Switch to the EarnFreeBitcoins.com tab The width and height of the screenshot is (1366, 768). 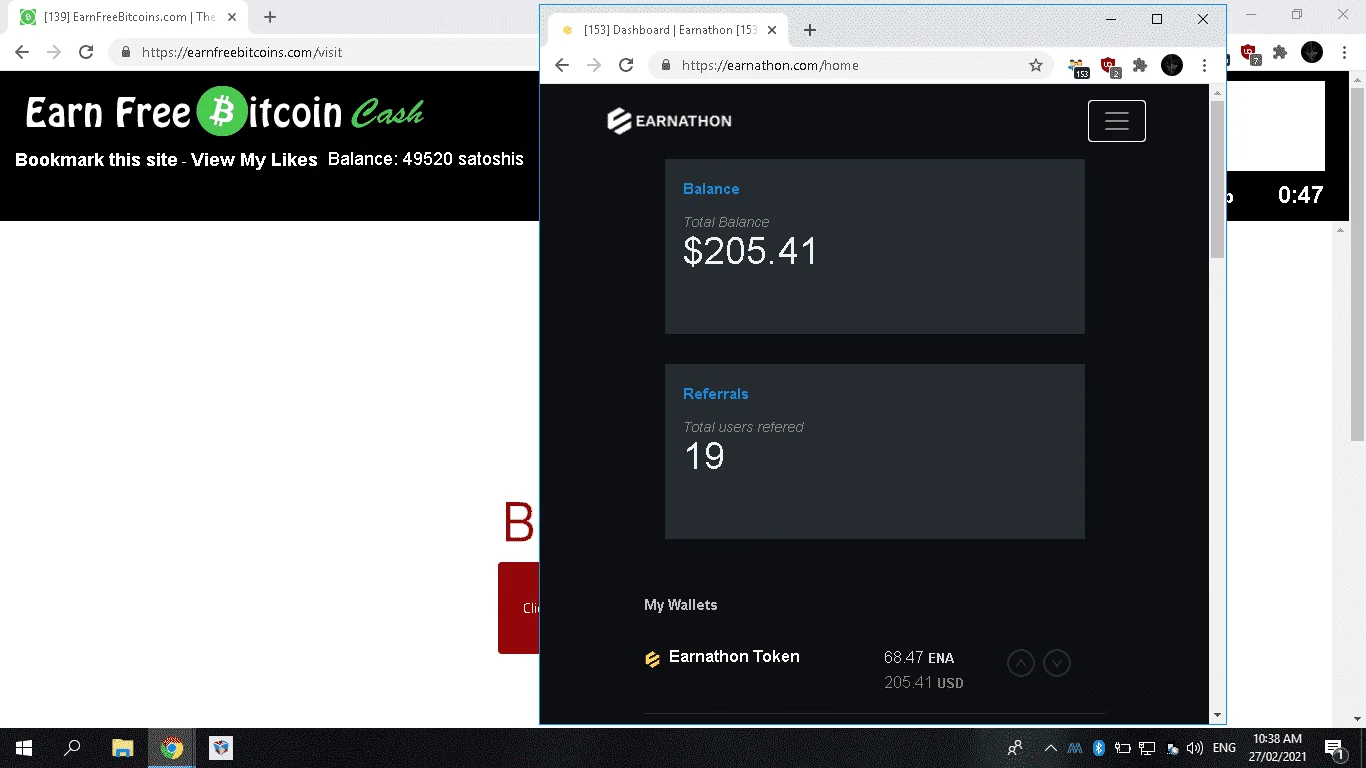[x=128, y=17]
